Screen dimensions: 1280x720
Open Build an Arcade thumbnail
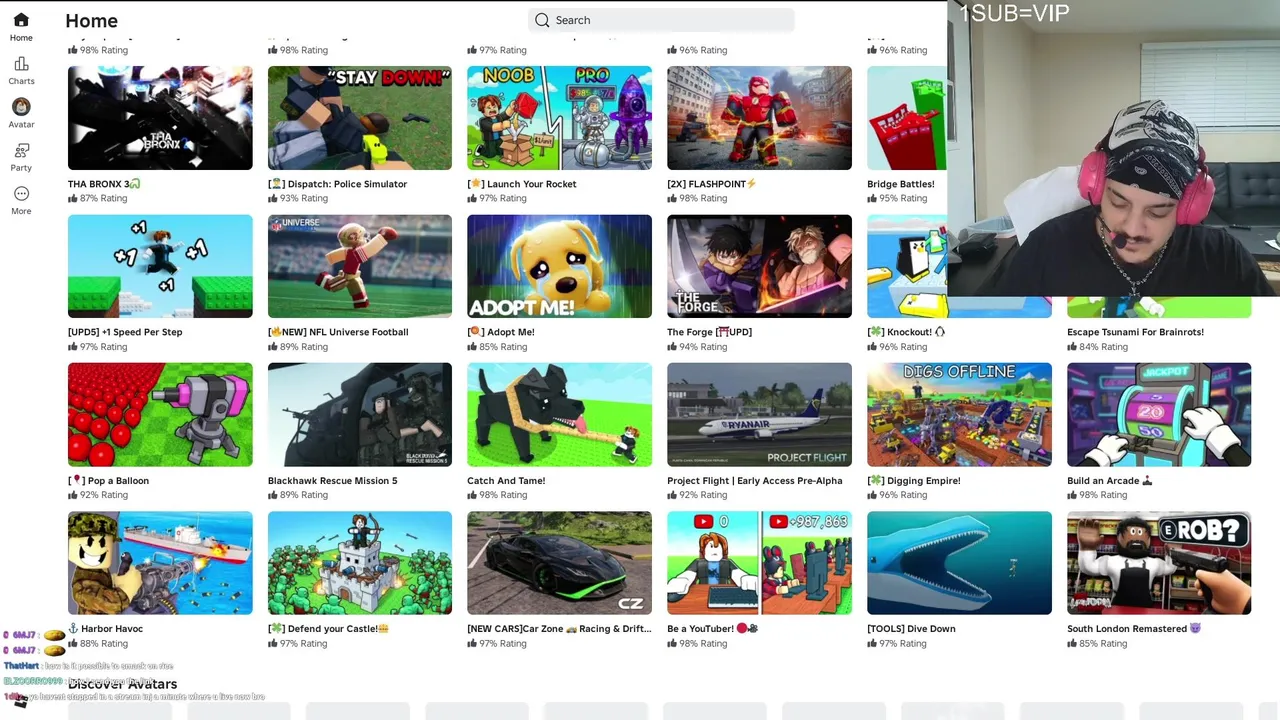(x=1159, y=414)
